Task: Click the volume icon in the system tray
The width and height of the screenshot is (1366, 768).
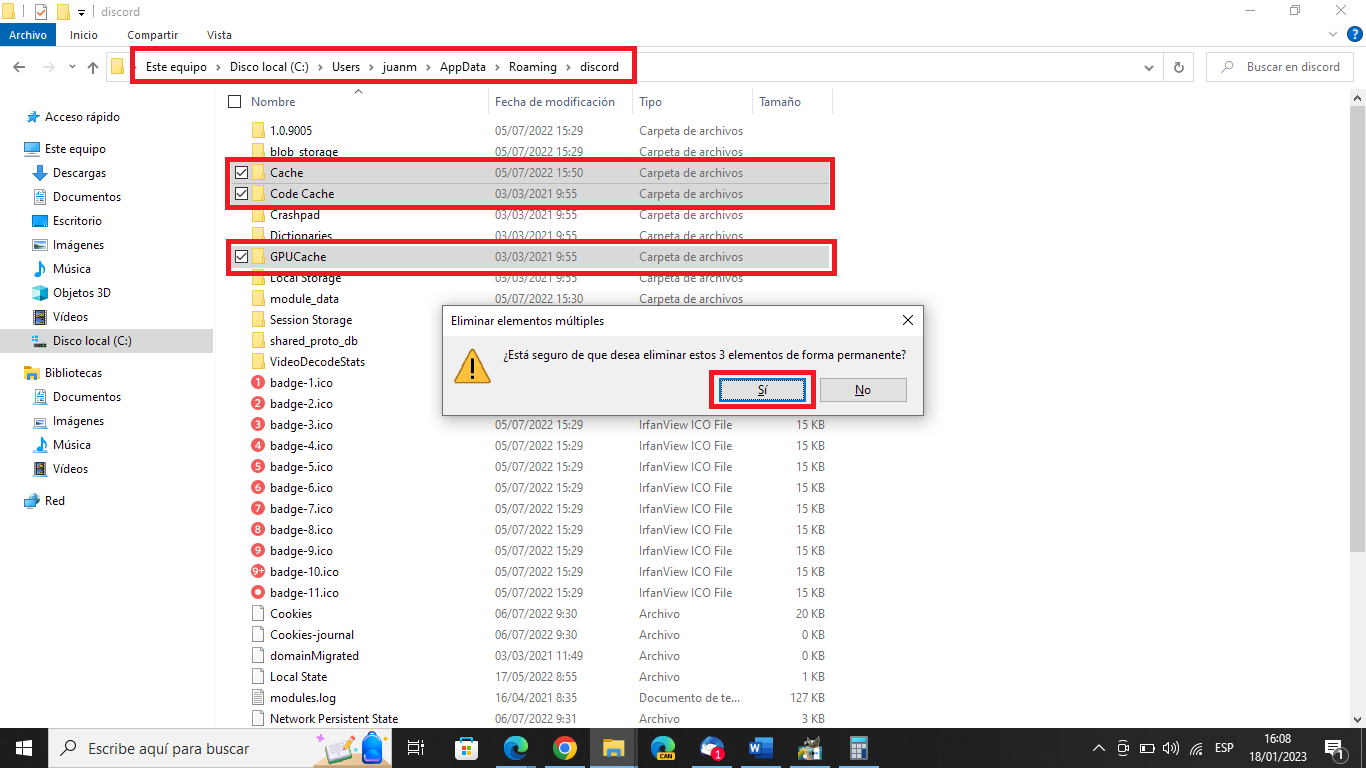Action: [x=1170, y=747]
